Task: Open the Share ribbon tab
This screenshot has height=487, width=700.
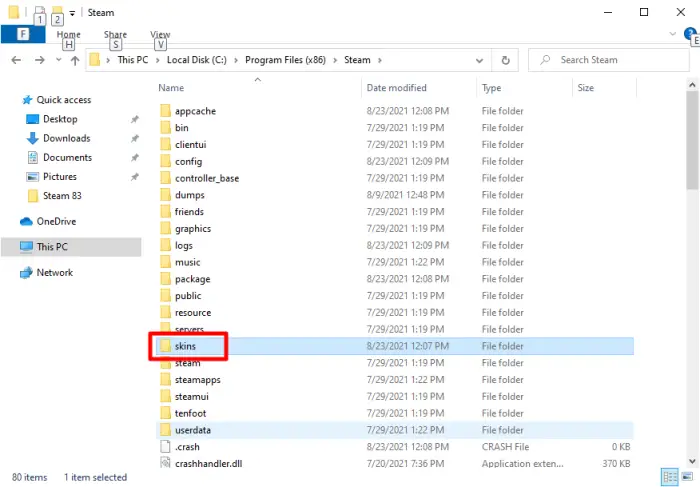Action: point(115,34)
